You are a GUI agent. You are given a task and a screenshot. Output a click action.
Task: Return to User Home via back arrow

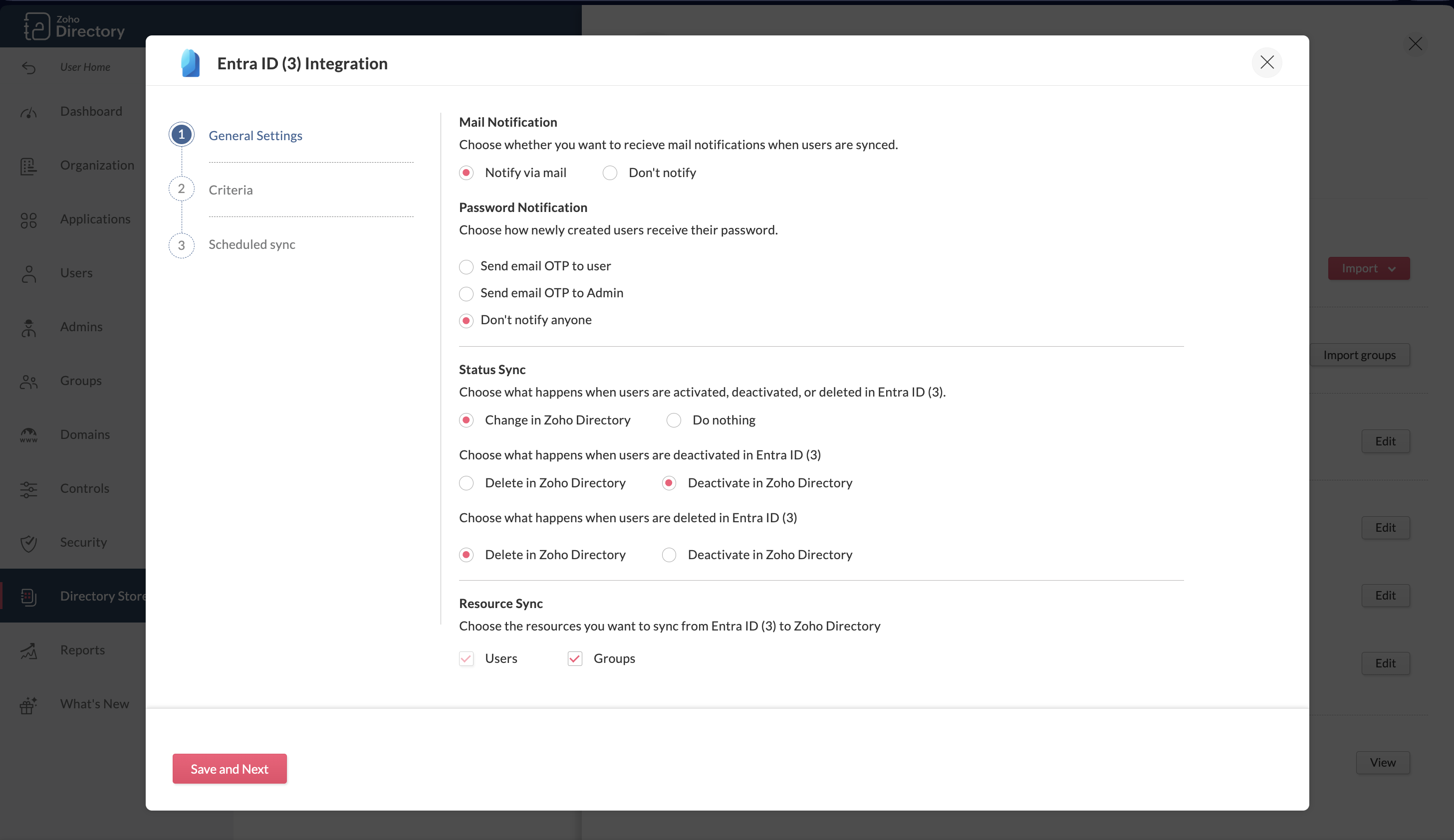tap(28, 67)
